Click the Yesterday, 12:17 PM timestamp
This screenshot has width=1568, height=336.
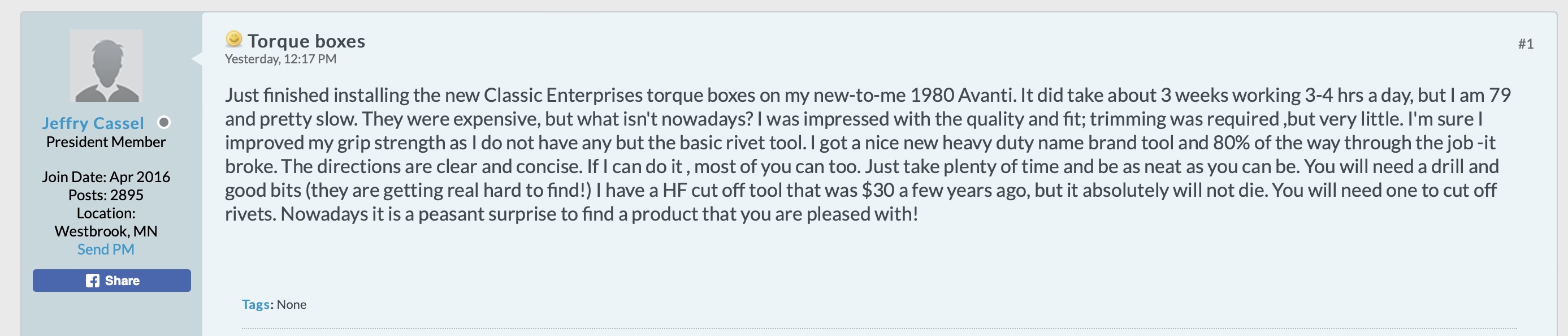click(x=280, y=59)
